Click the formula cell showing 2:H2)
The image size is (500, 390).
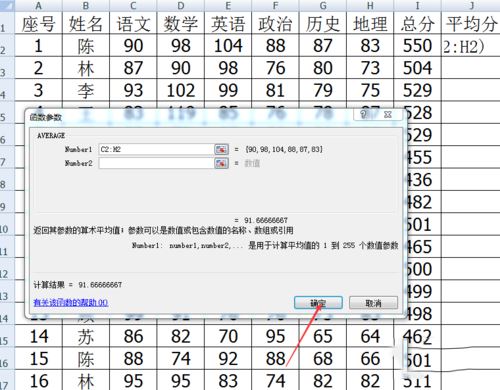tap(471, 46)
